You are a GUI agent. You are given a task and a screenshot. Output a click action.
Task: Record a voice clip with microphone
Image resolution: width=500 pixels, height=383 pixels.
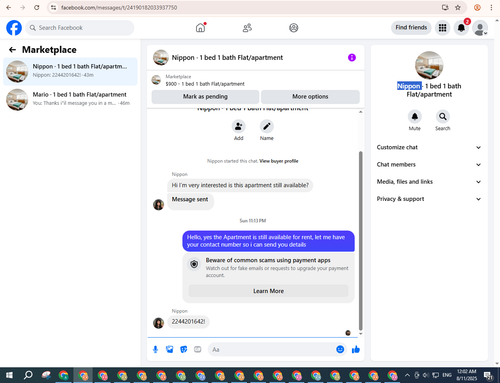coord(155,349)
